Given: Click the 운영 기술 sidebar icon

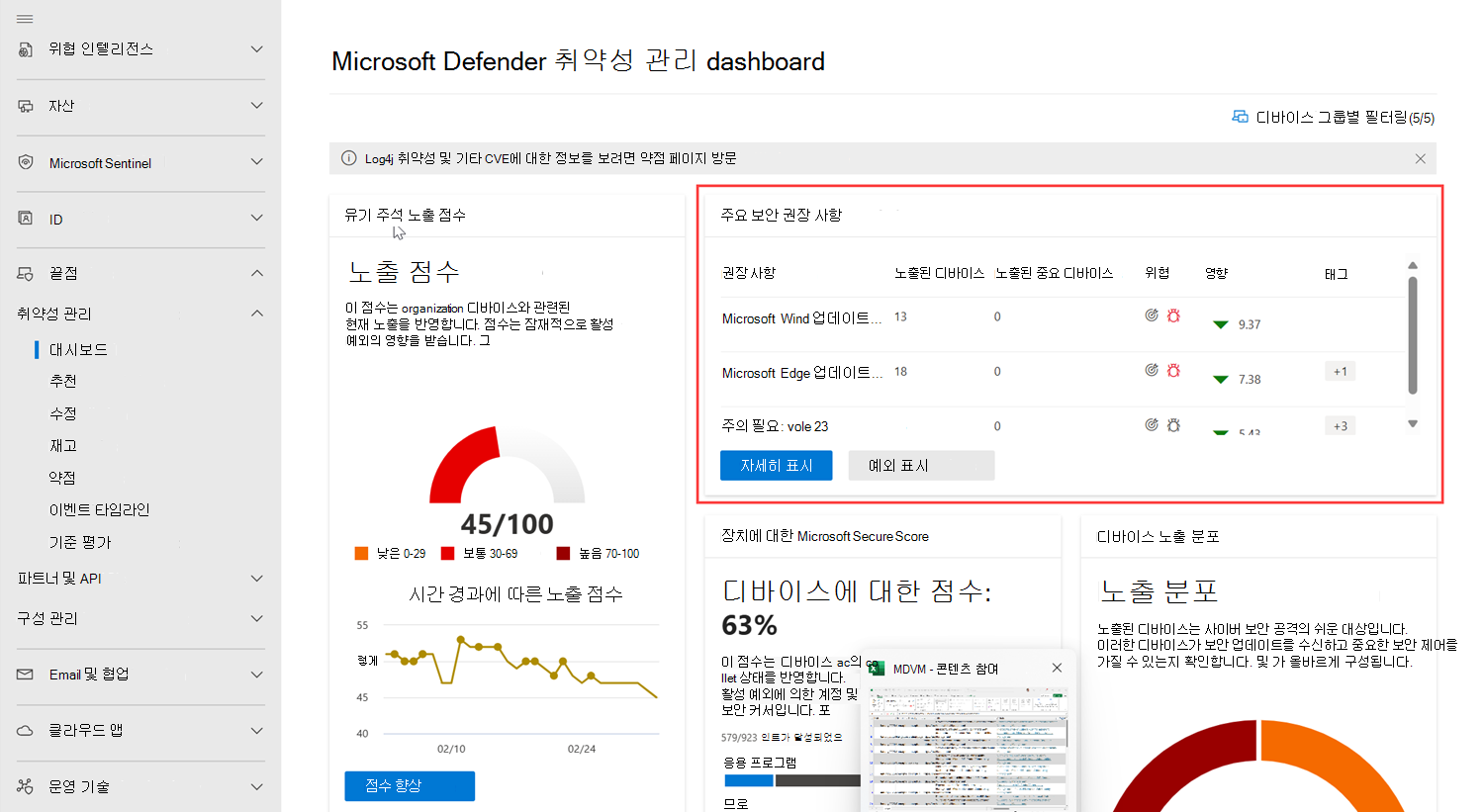Looking at the screenshot, I should coord(26,786).
